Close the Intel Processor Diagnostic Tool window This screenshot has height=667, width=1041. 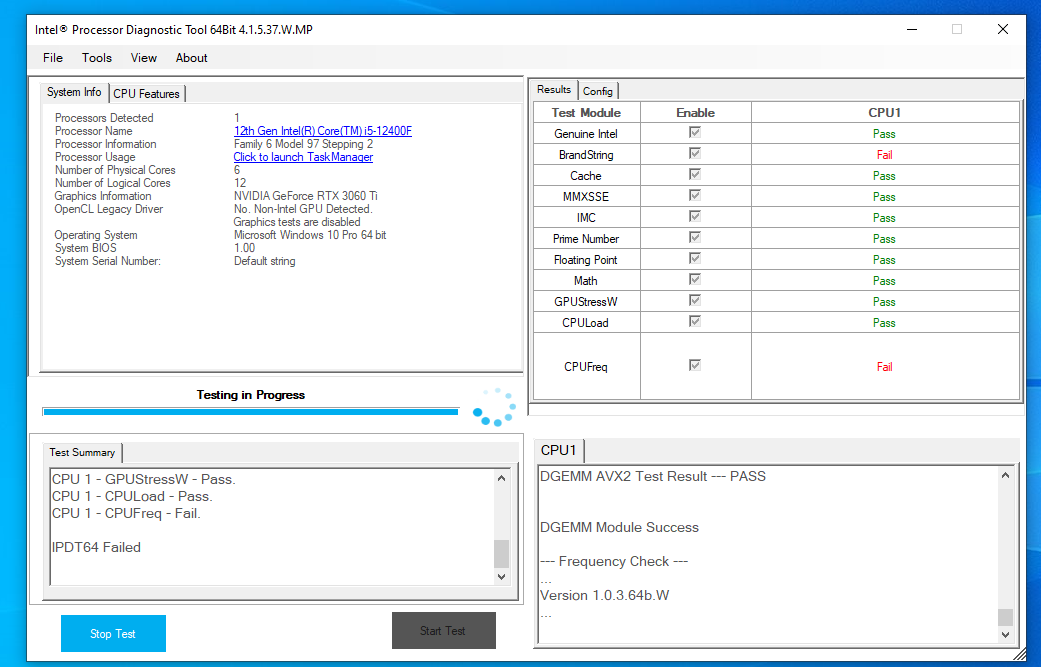click(x=1002, y=29)
